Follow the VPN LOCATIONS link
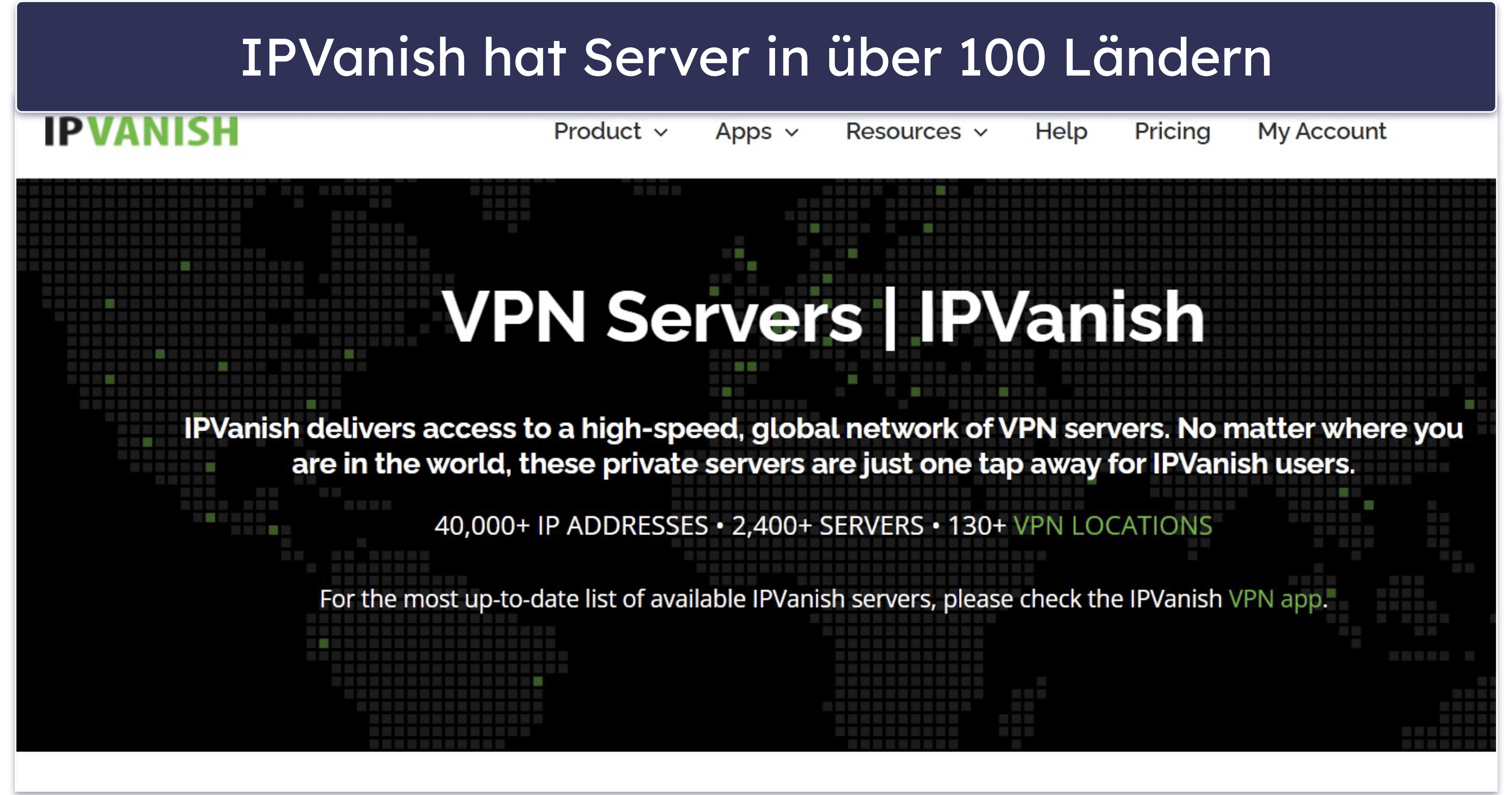Screen dimensions: 1512x795 pos(1112,526)
